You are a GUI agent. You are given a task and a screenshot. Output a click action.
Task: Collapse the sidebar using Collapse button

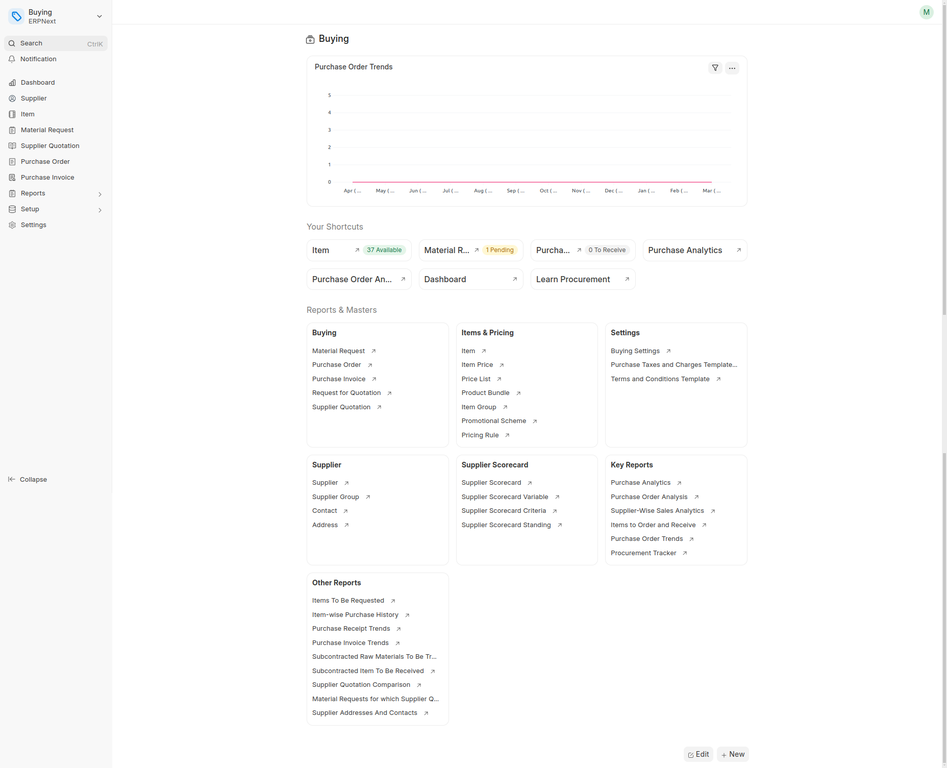pos(28,480)
